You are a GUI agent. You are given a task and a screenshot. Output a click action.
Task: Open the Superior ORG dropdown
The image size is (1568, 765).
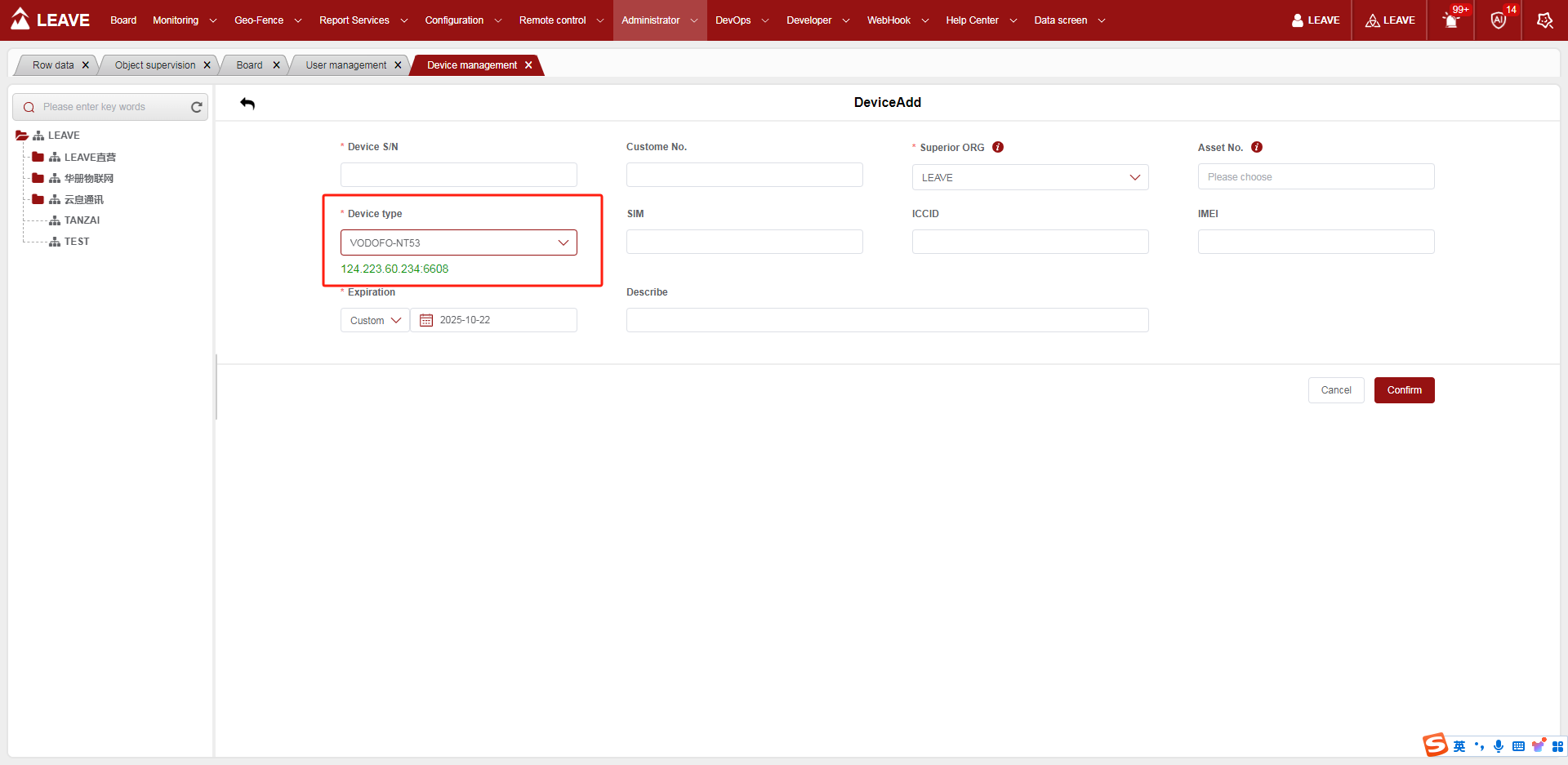point(1030,177)
